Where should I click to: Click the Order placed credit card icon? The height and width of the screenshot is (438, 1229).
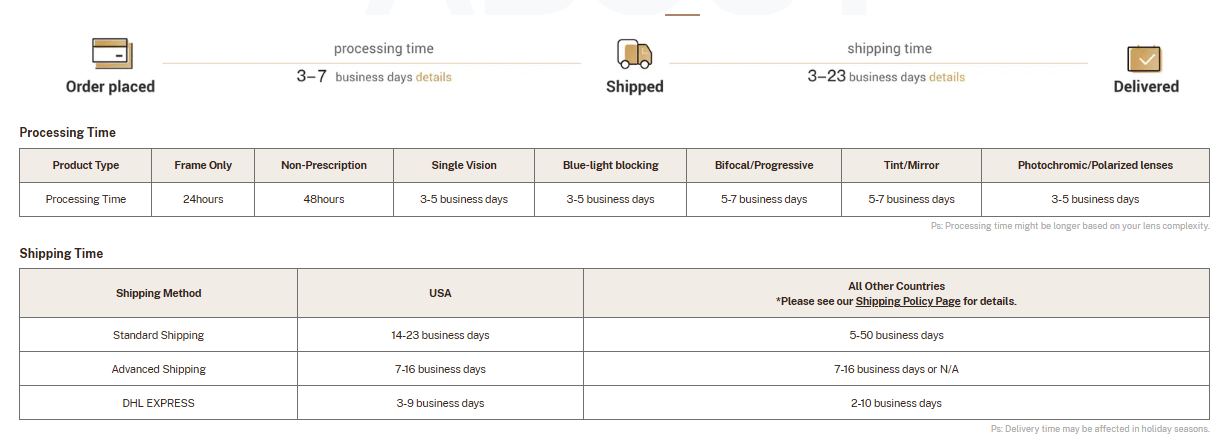click(x=111, y=53)
